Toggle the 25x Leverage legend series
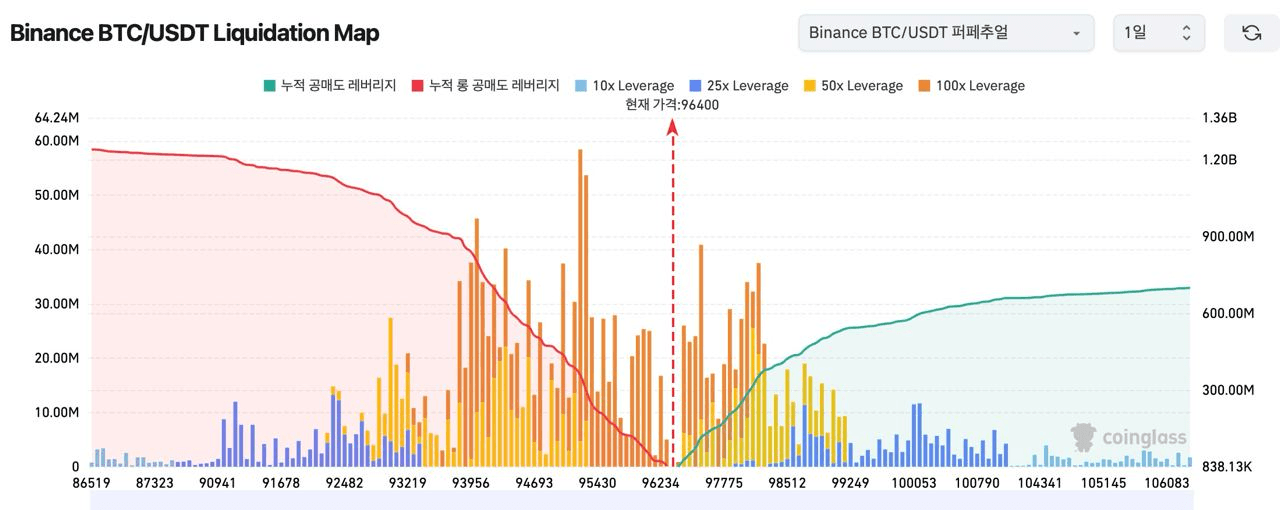The image size is (1280, 510). coord(739,86)
